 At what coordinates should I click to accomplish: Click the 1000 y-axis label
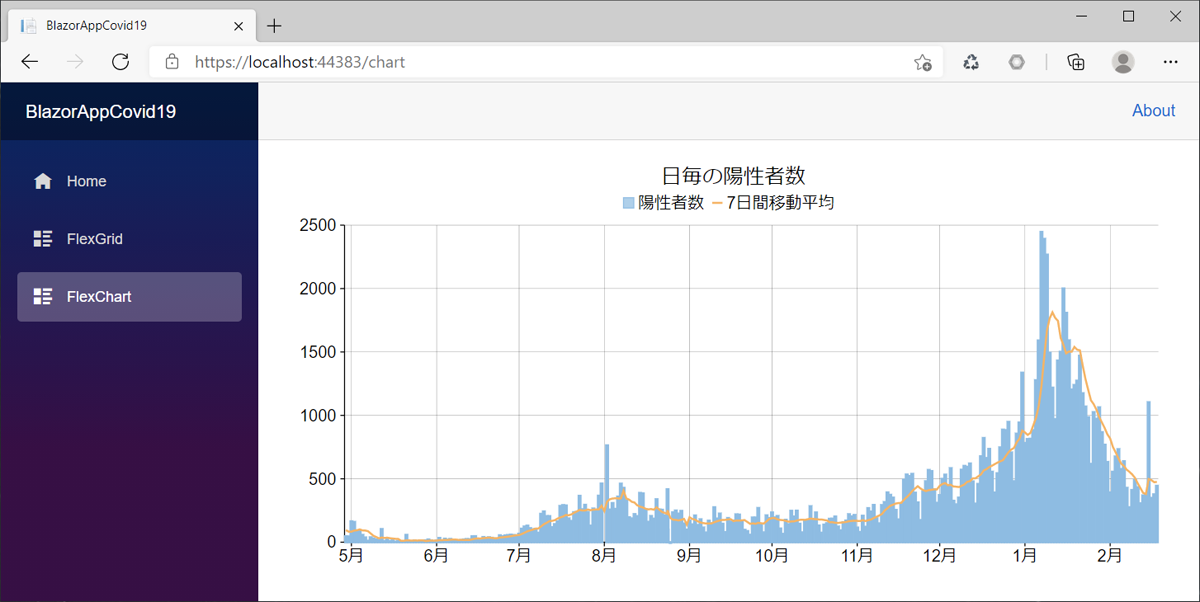(x=318, y=415)
